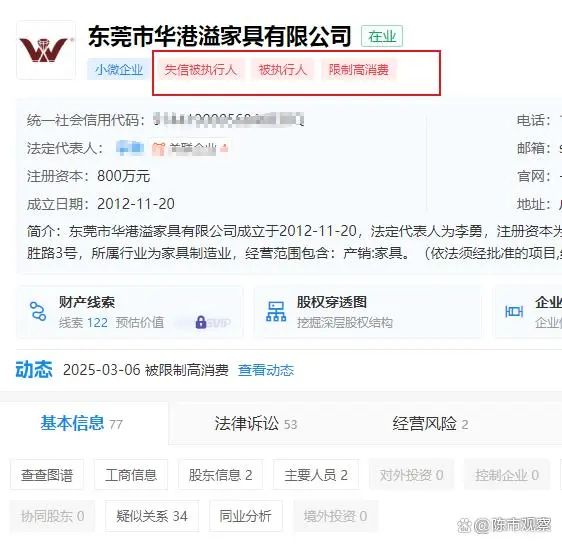This screenshot has height=545, width=562.
Task: Click the 企业 card icon at right
Action: [x=514, y=311]
